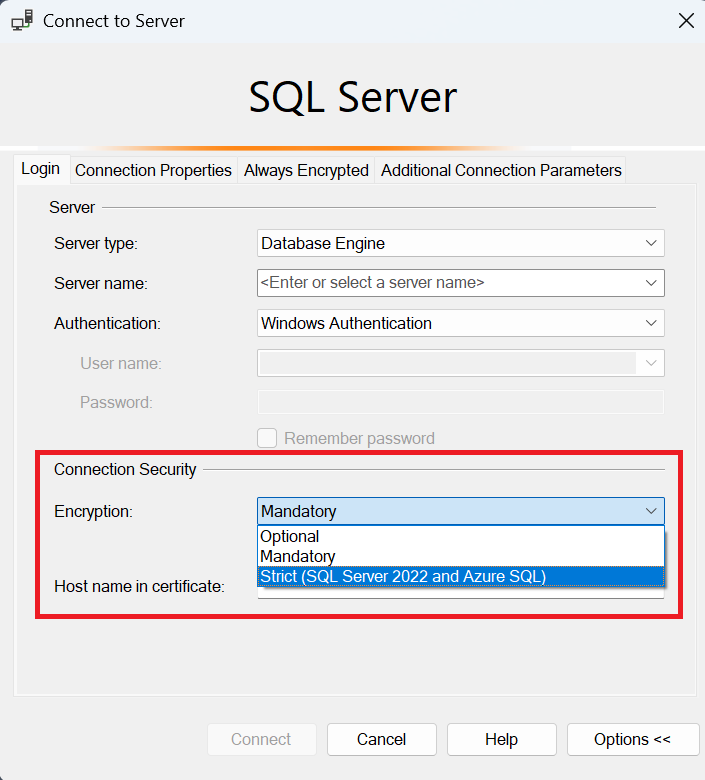Viewport: 705px width, 780px height.
Task: Toggle the Remember password checkbox
Action: 268,438
